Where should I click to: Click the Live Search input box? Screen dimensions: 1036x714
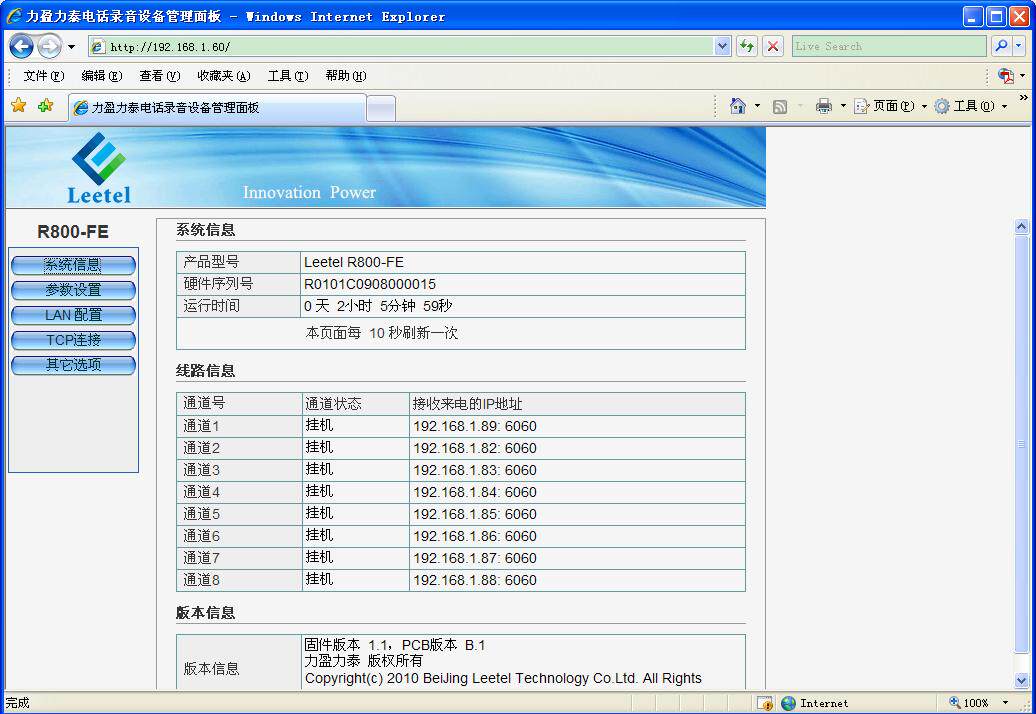coord(889,46)
